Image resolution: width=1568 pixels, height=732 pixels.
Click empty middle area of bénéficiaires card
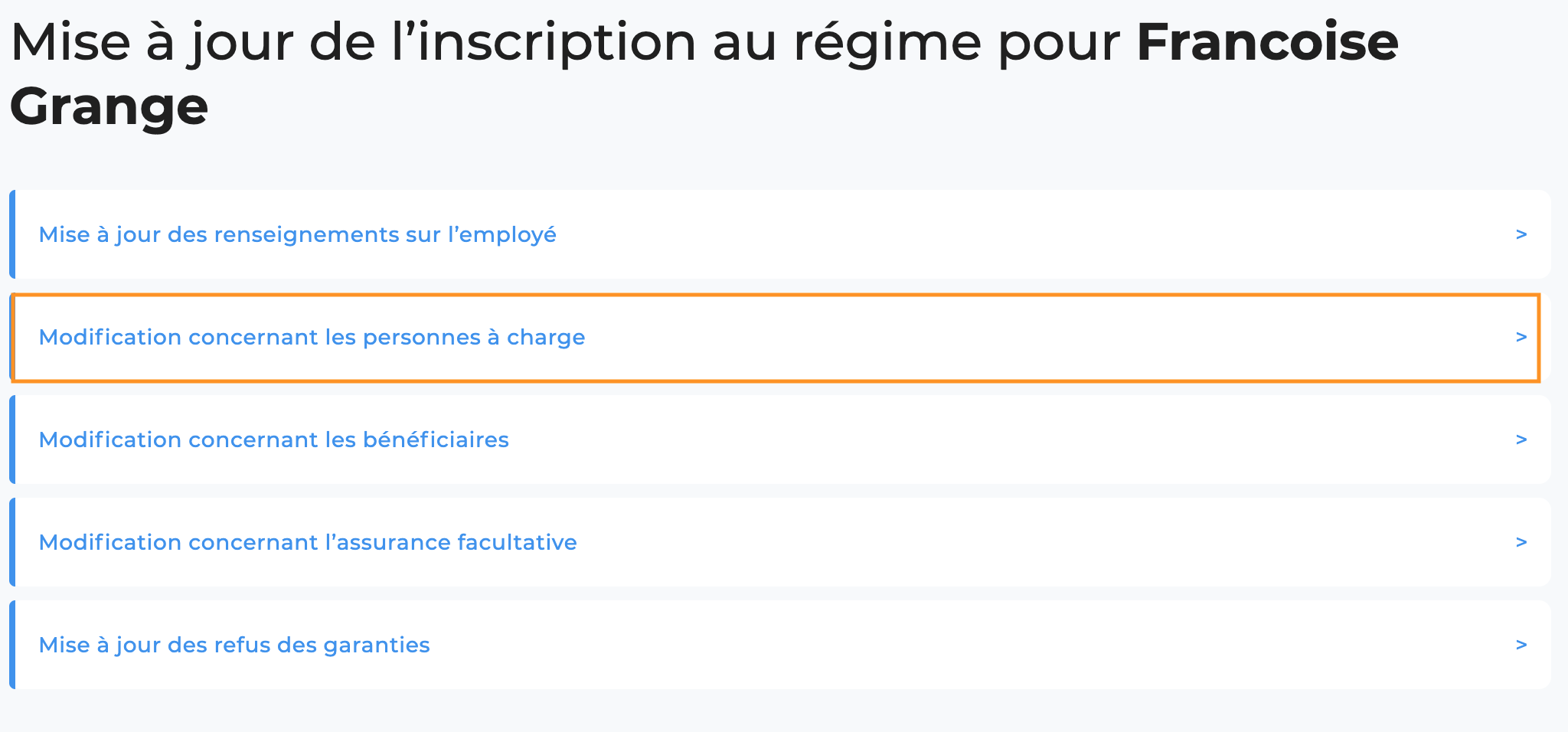tap(1011, 440)
